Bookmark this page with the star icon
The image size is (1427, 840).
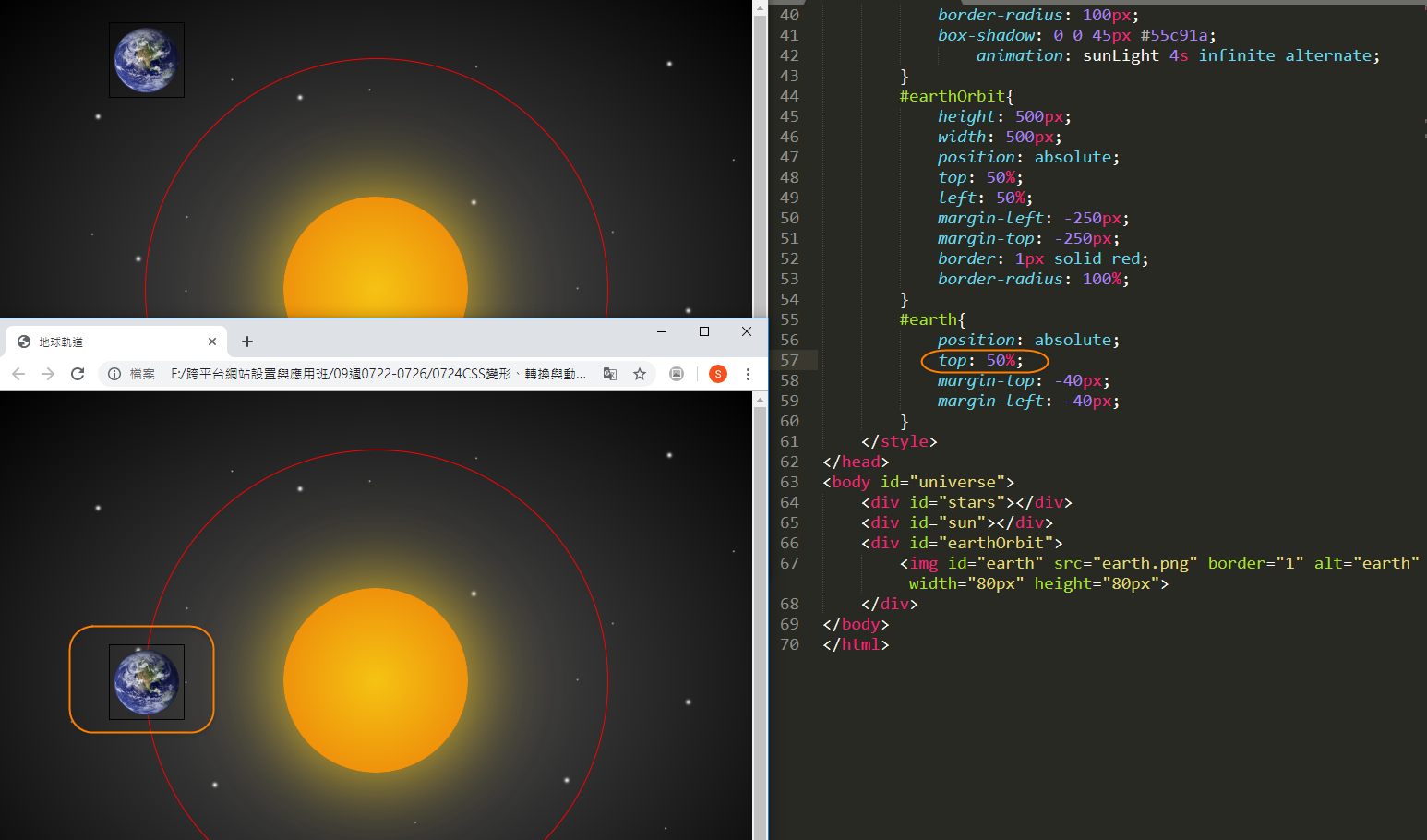point(639,374)
